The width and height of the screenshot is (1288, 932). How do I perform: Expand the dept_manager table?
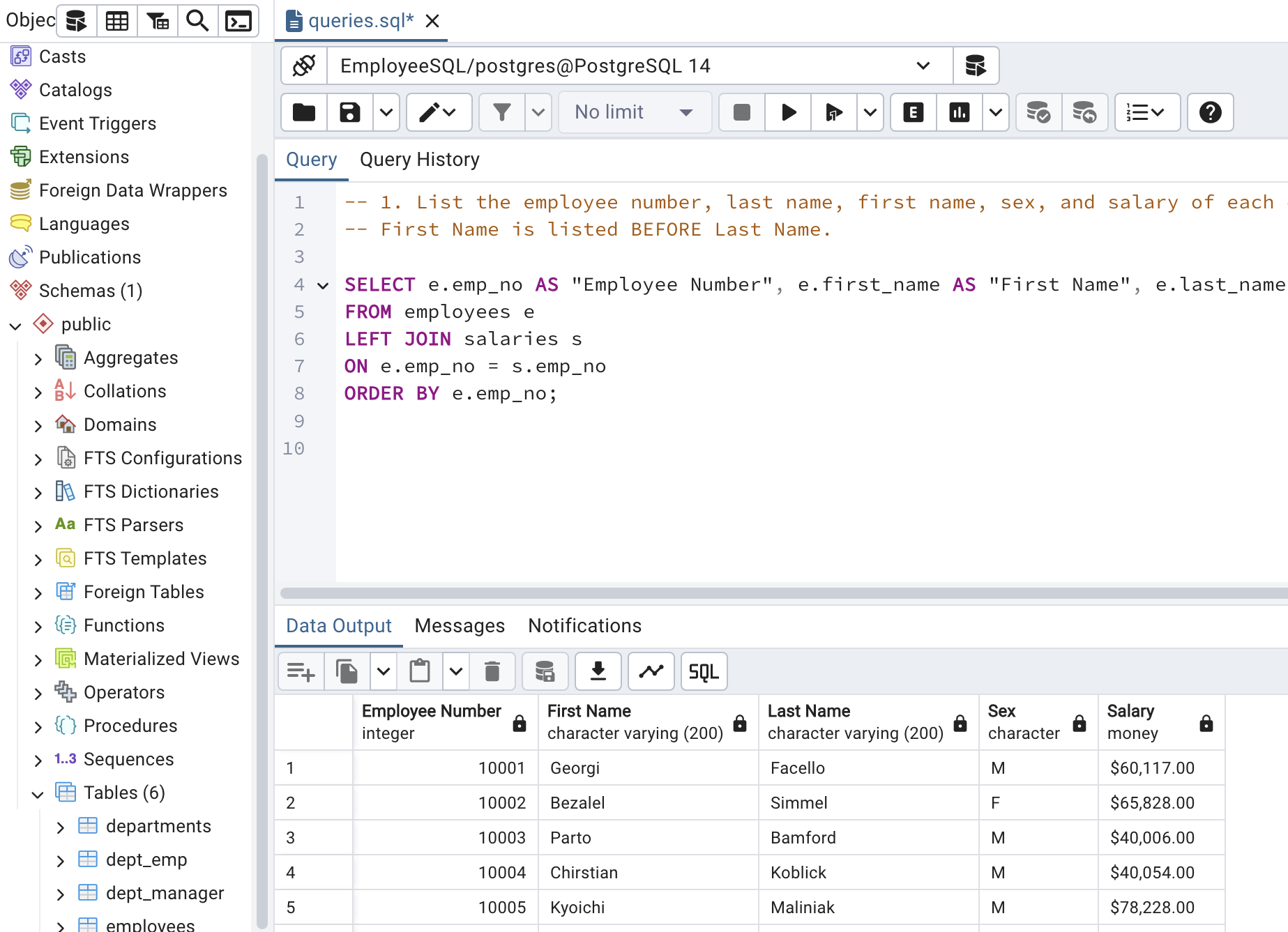tap(60, 894)
